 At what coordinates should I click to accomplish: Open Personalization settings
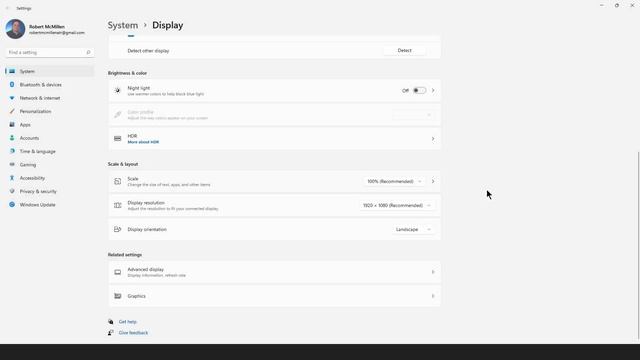click(49, 111)
